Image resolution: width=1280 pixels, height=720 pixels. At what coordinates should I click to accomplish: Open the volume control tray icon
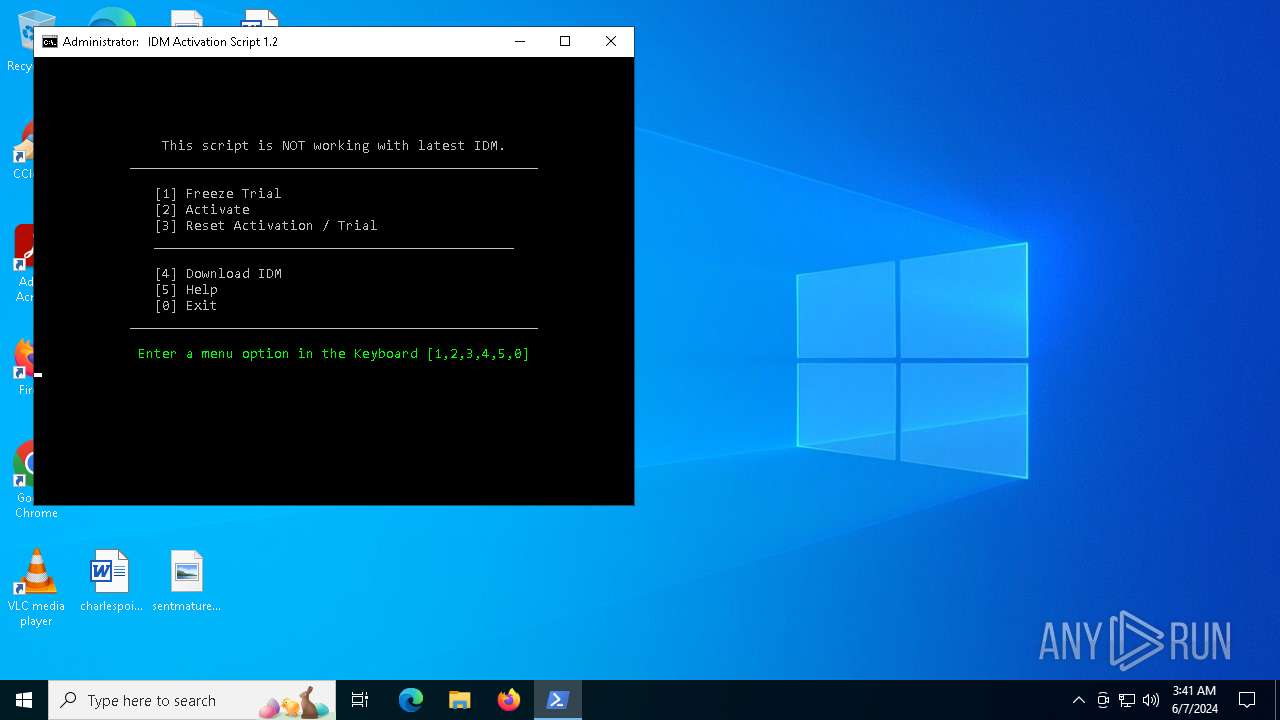(1151, 700)
